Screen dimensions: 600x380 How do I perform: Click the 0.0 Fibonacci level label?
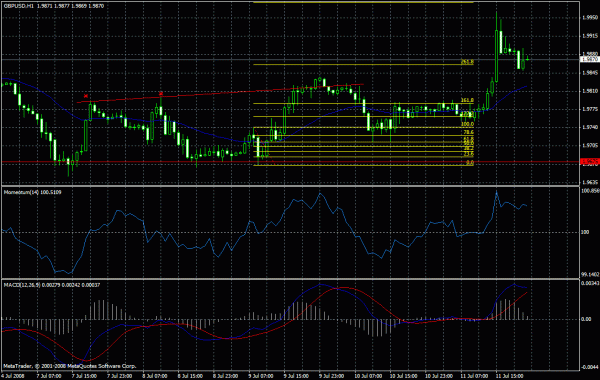coord(470,163)
